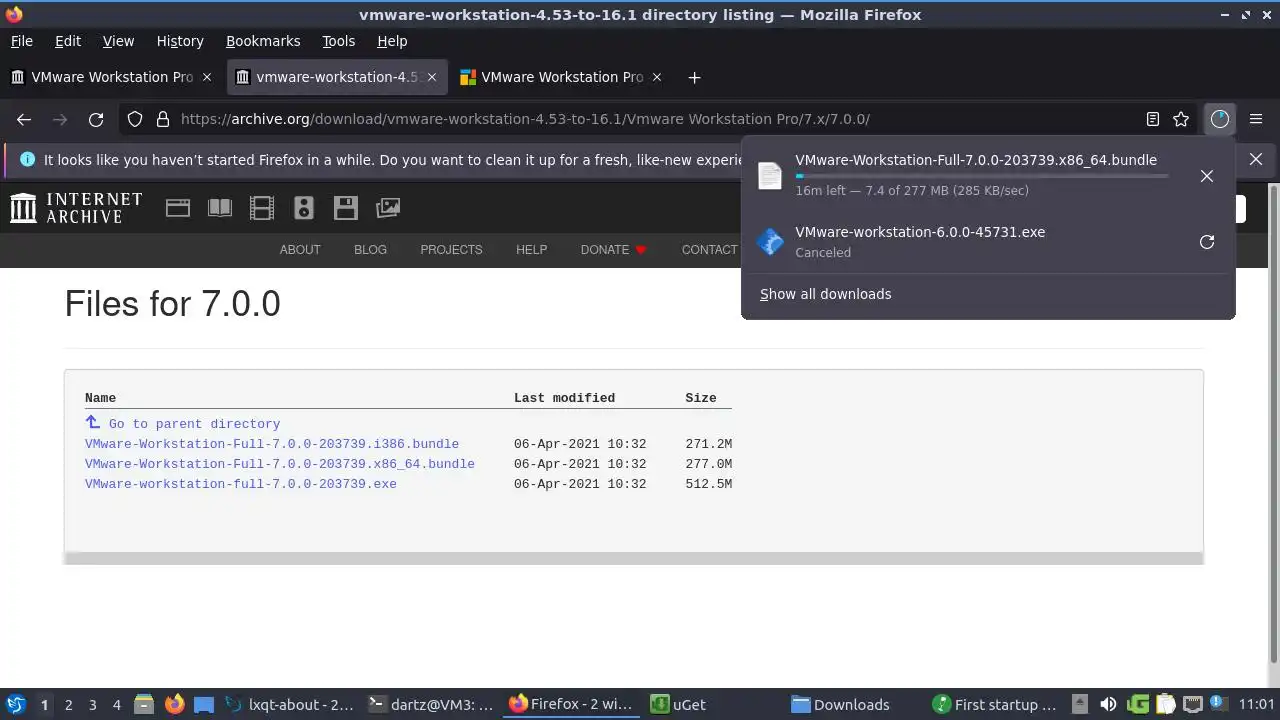This screenshot has height=720, width=1280.
Task: Open the Tools menu
Action: [x=338, y=41]
